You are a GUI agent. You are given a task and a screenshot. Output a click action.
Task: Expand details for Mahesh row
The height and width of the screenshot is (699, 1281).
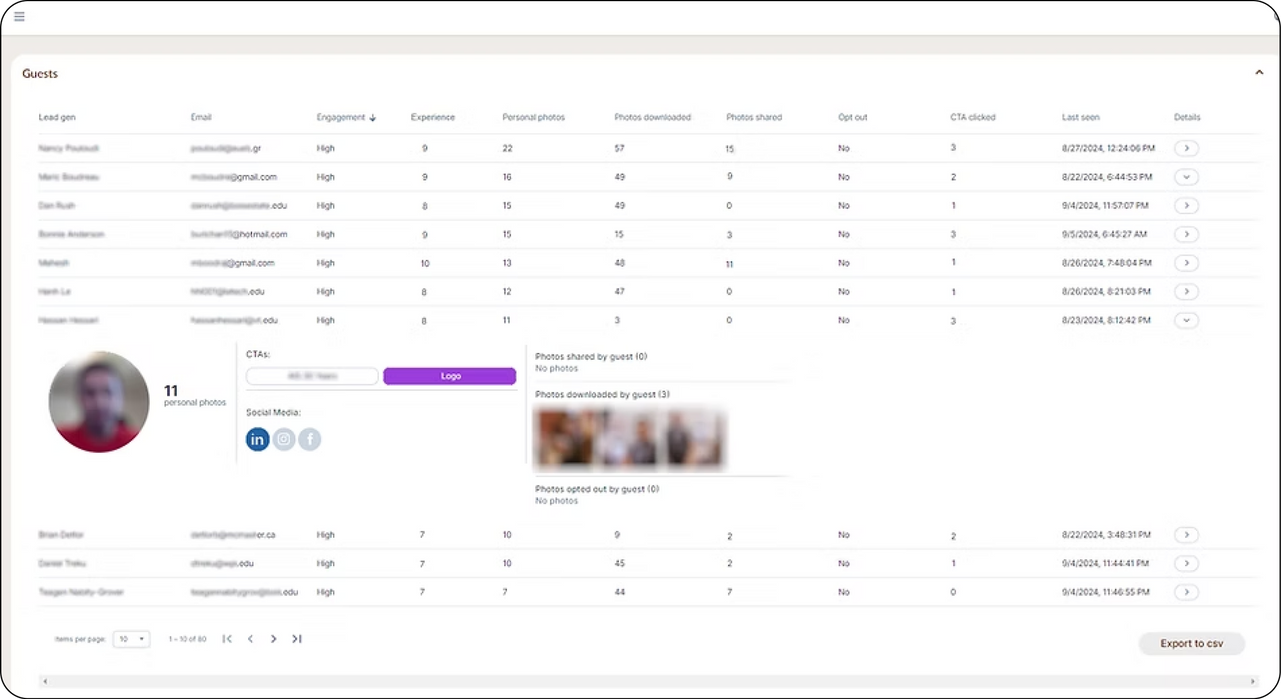1186,263
